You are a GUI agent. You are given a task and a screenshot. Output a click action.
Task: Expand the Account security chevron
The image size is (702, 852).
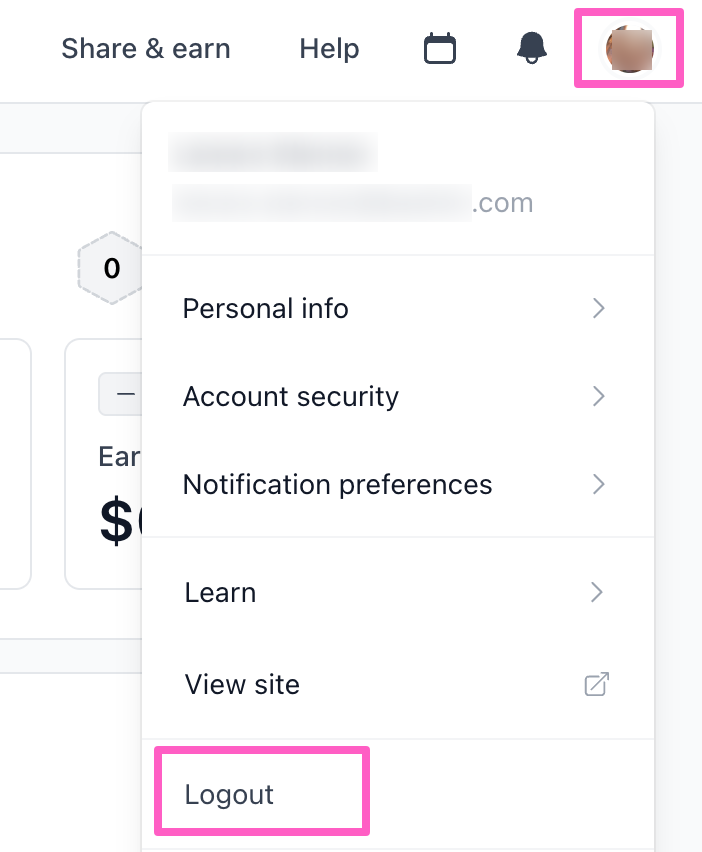click(598, 396)
